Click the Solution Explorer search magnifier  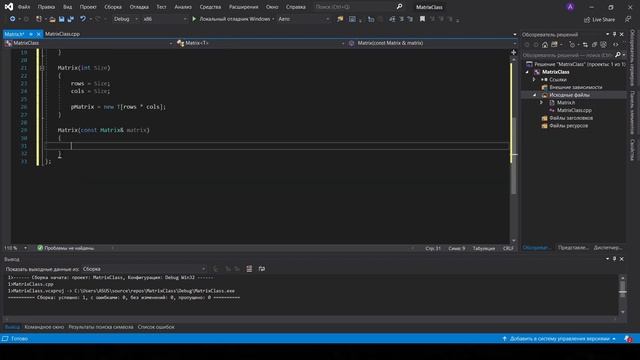(x=618, y=55)
